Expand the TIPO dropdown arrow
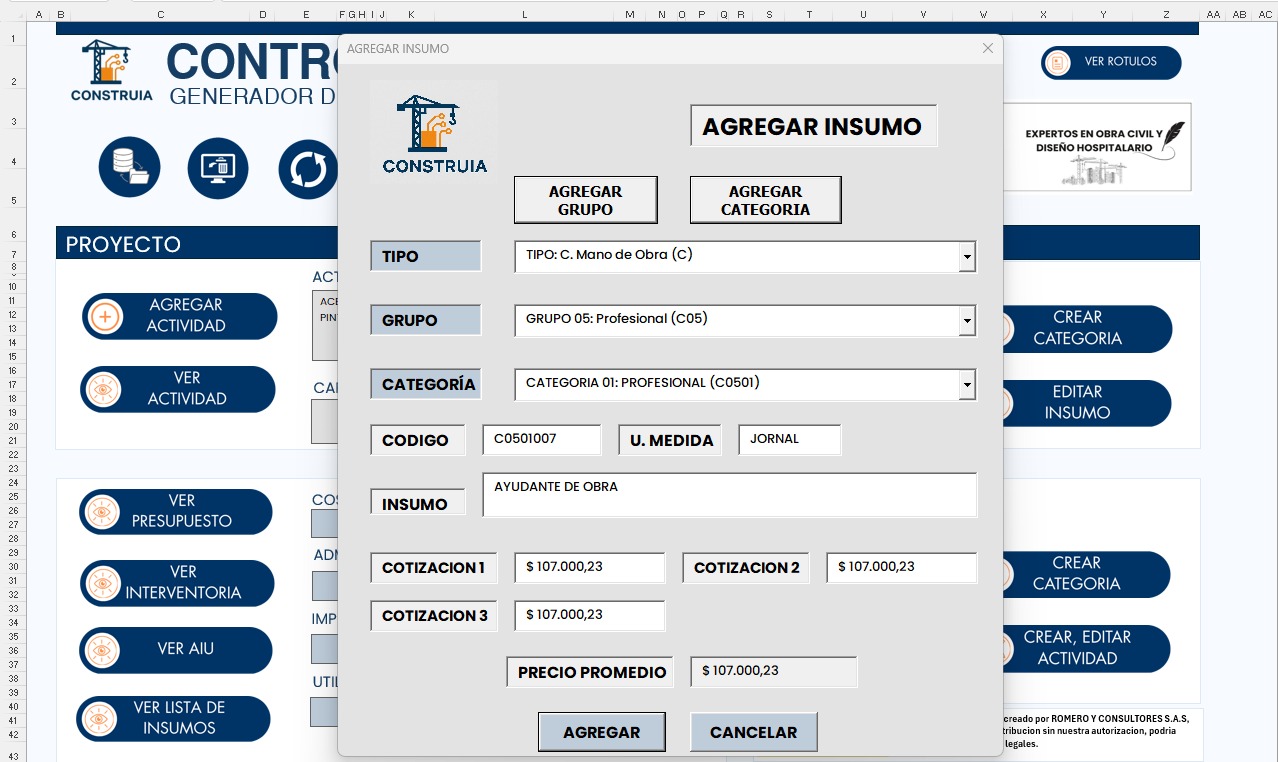1278x762 pixels. coord(966,257)
